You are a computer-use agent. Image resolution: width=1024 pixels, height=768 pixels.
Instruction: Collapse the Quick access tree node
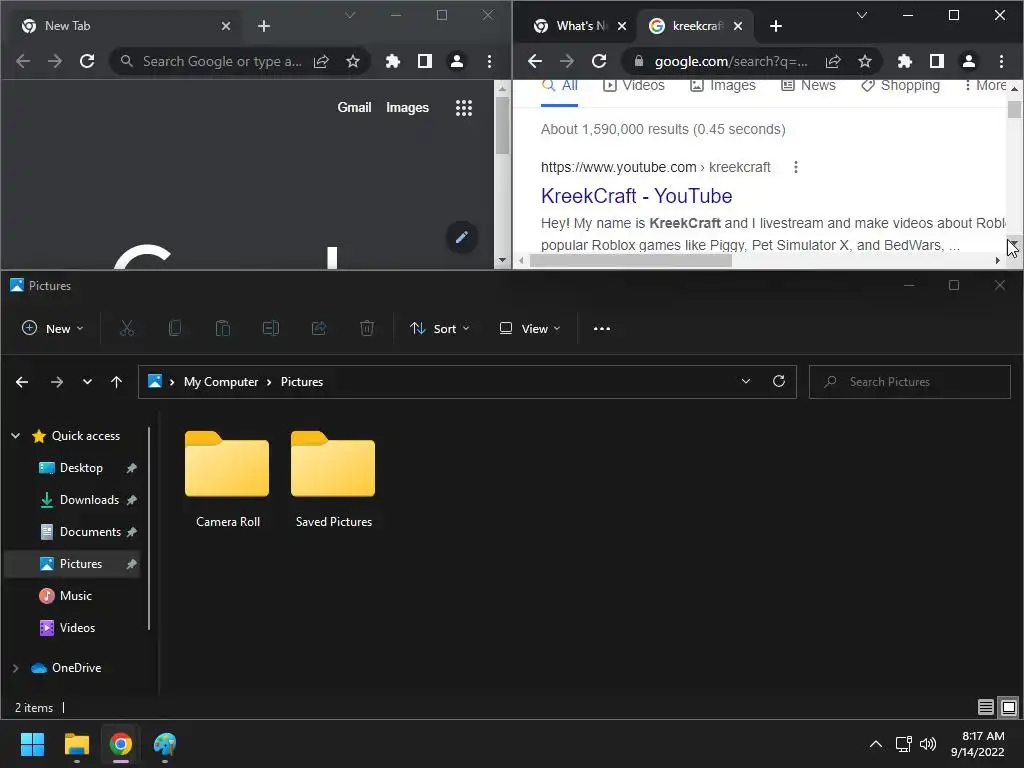[16, 436]
